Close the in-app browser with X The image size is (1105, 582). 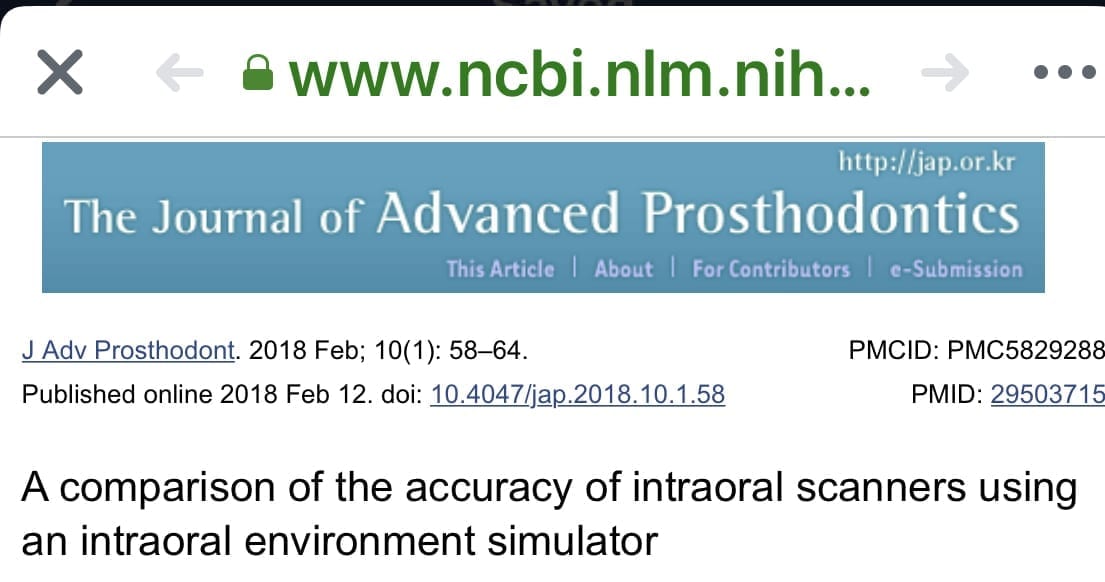(x=59, y=73)
